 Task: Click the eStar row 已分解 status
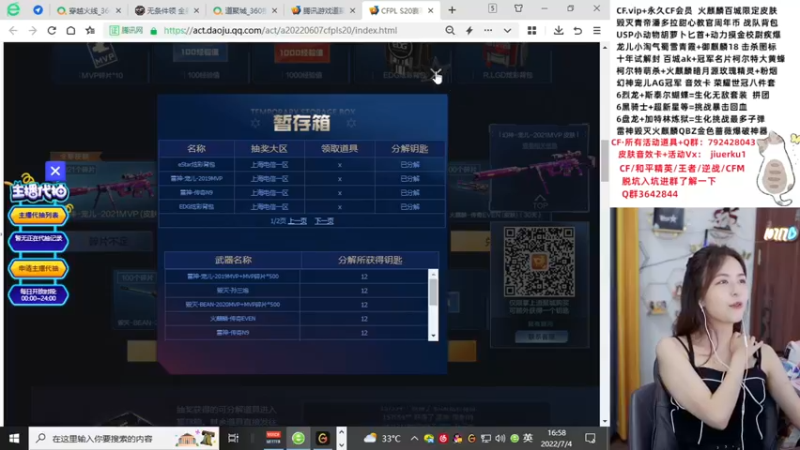point(410,165)
